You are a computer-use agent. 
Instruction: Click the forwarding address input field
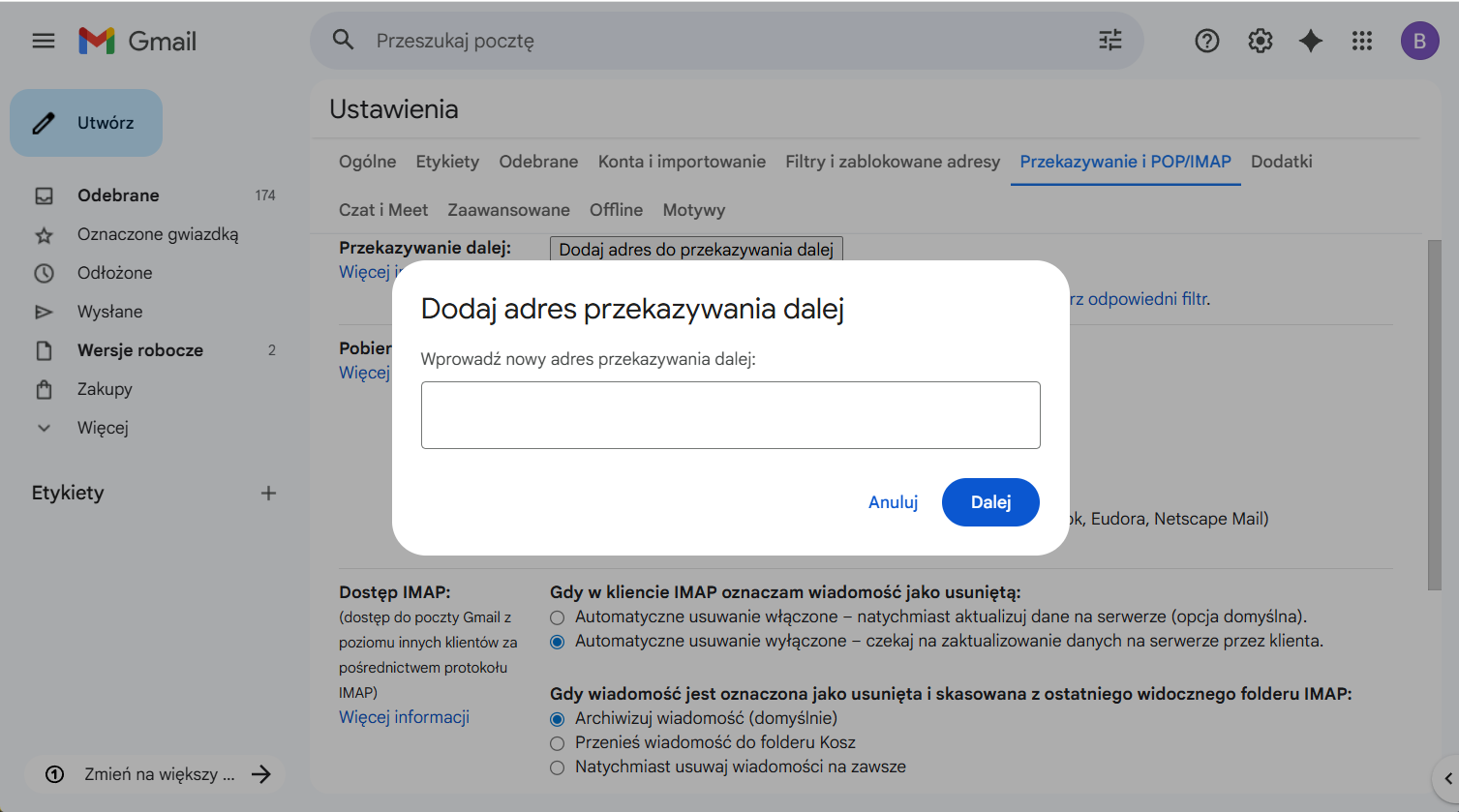pos(730,414)
